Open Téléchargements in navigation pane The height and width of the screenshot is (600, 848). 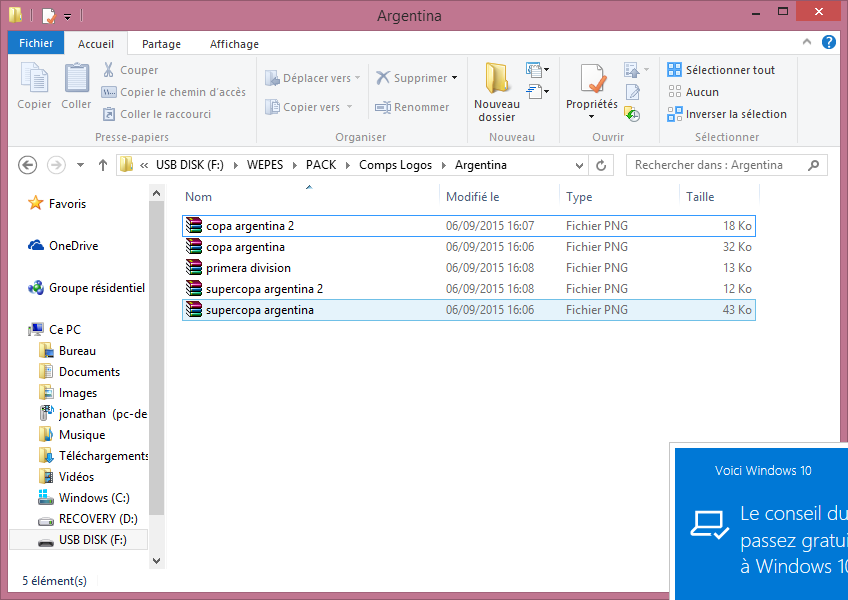pyautogui.click(x=94, y=456)
